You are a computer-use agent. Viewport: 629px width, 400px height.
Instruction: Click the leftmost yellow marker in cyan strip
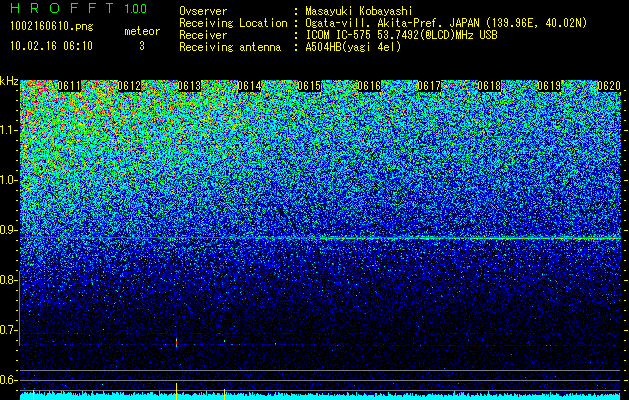coord(33,395)
